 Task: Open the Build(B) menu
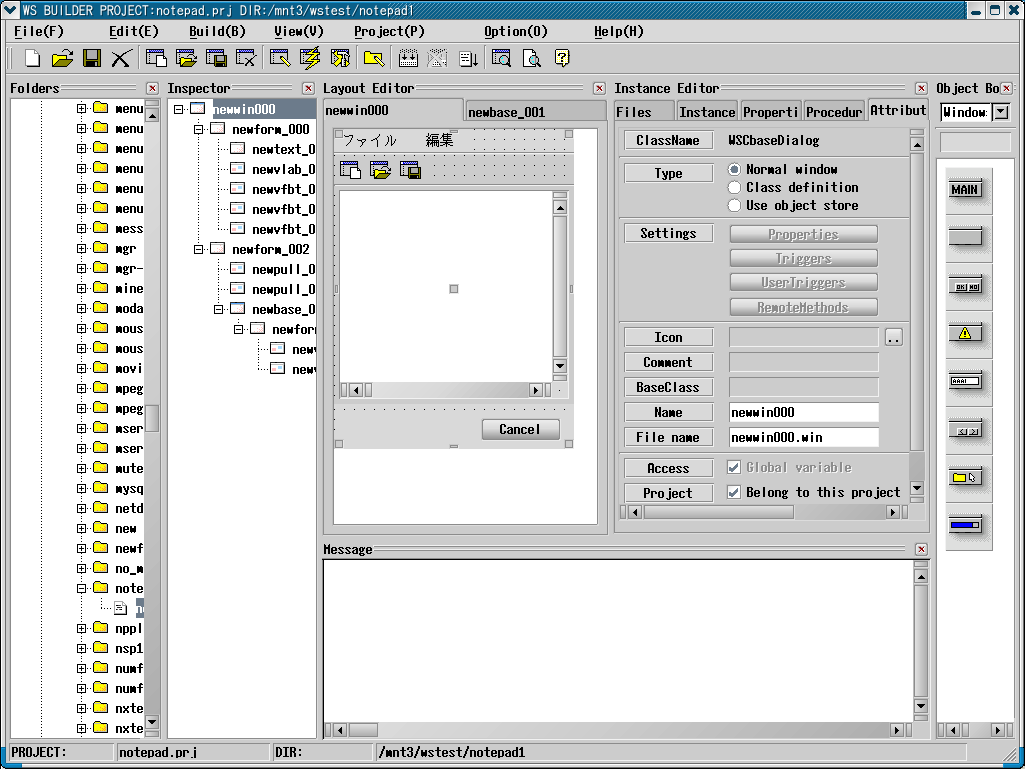point(217,31)
